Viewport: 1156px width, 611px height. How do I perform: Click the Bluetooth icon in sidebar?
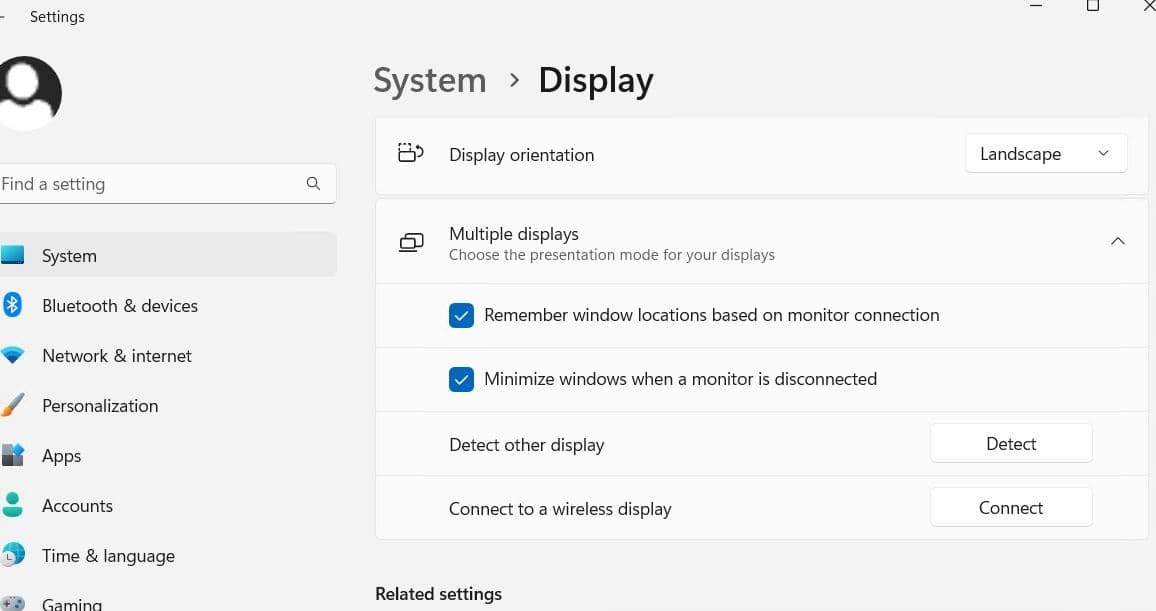point(13,305)
